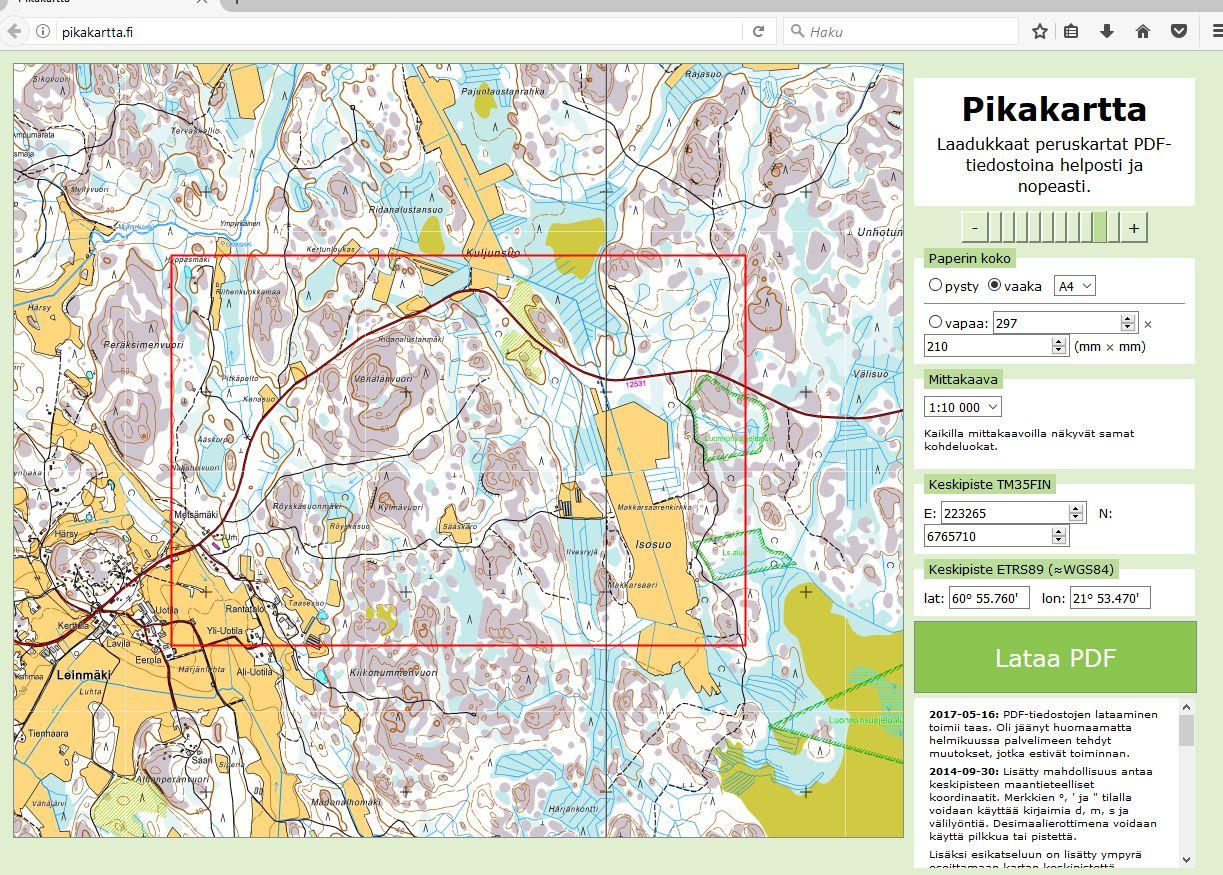
Task: Click the highlighted zoom level slider segment
Action: 1100,228
